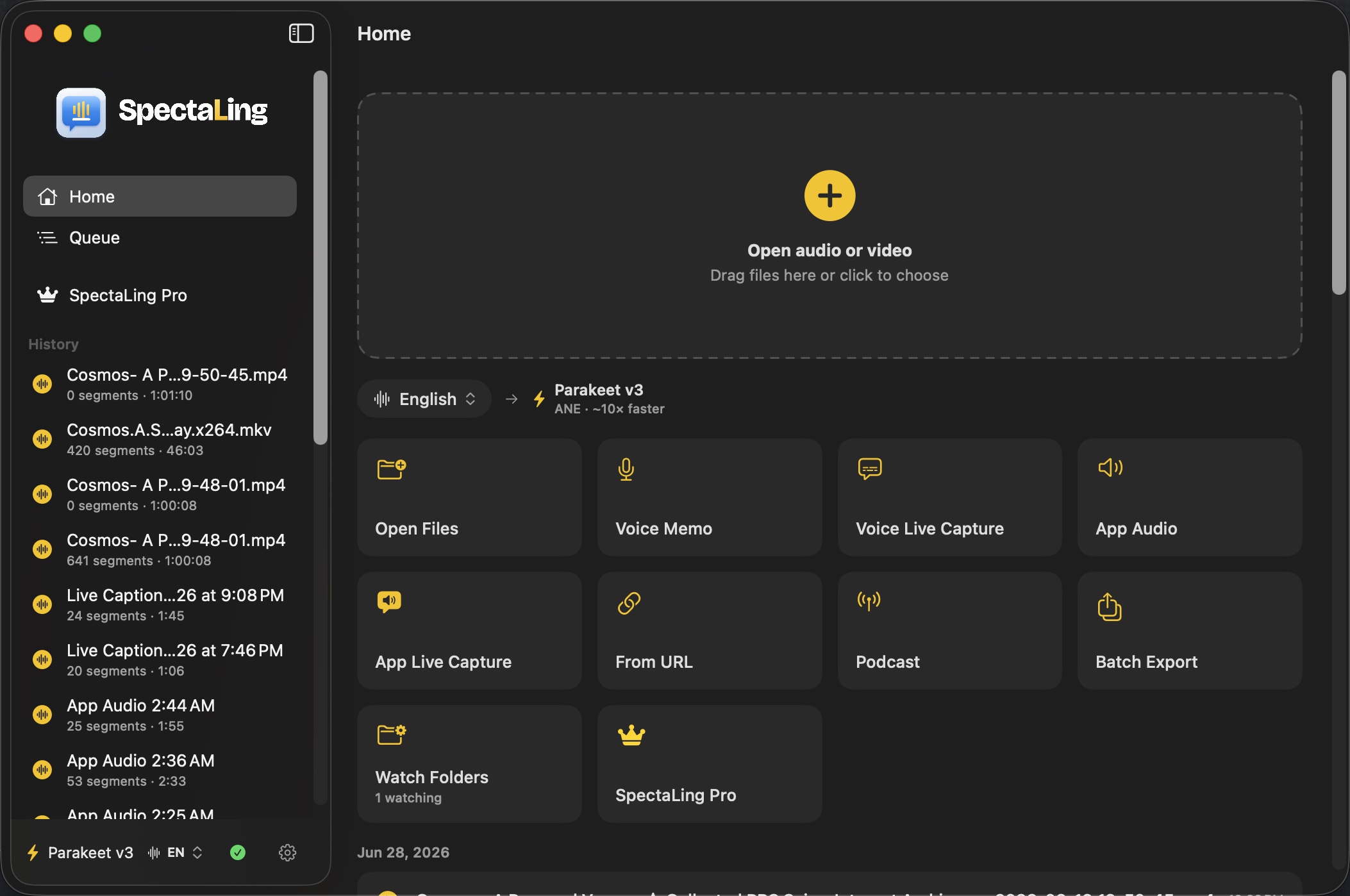Screen dimensions: 1350x896
Task: Open settings via the gear icon
Action: pos(287,852)
